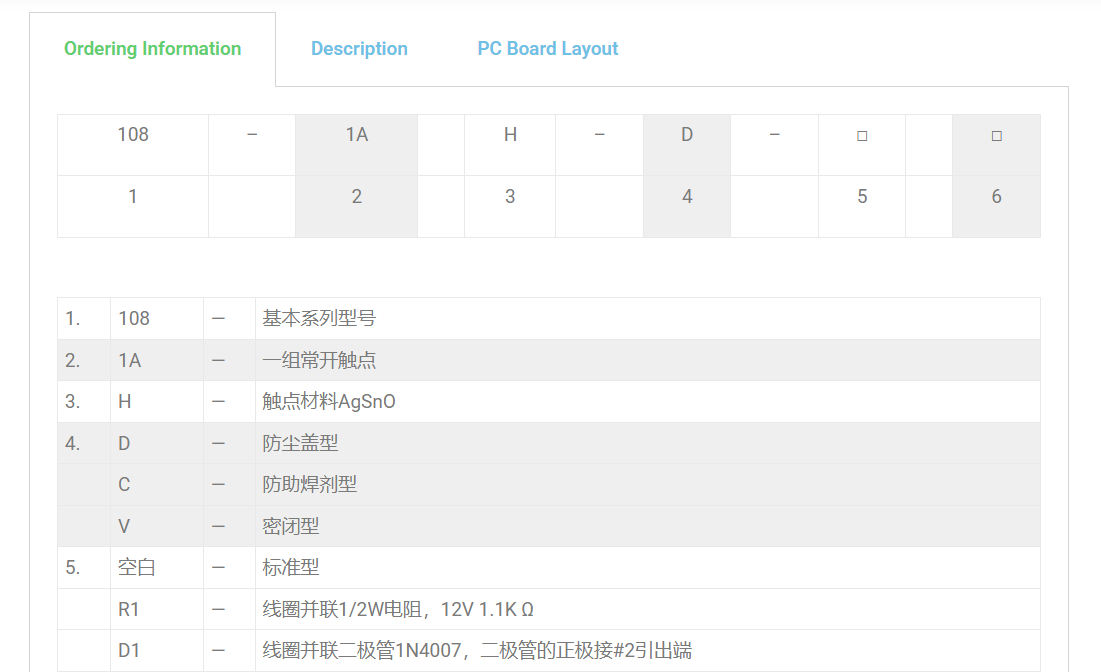The width and height of the screenshot is (1101, 672).
Task: Select the 防助焊剂型 entry
Action: tap(310, 485)
